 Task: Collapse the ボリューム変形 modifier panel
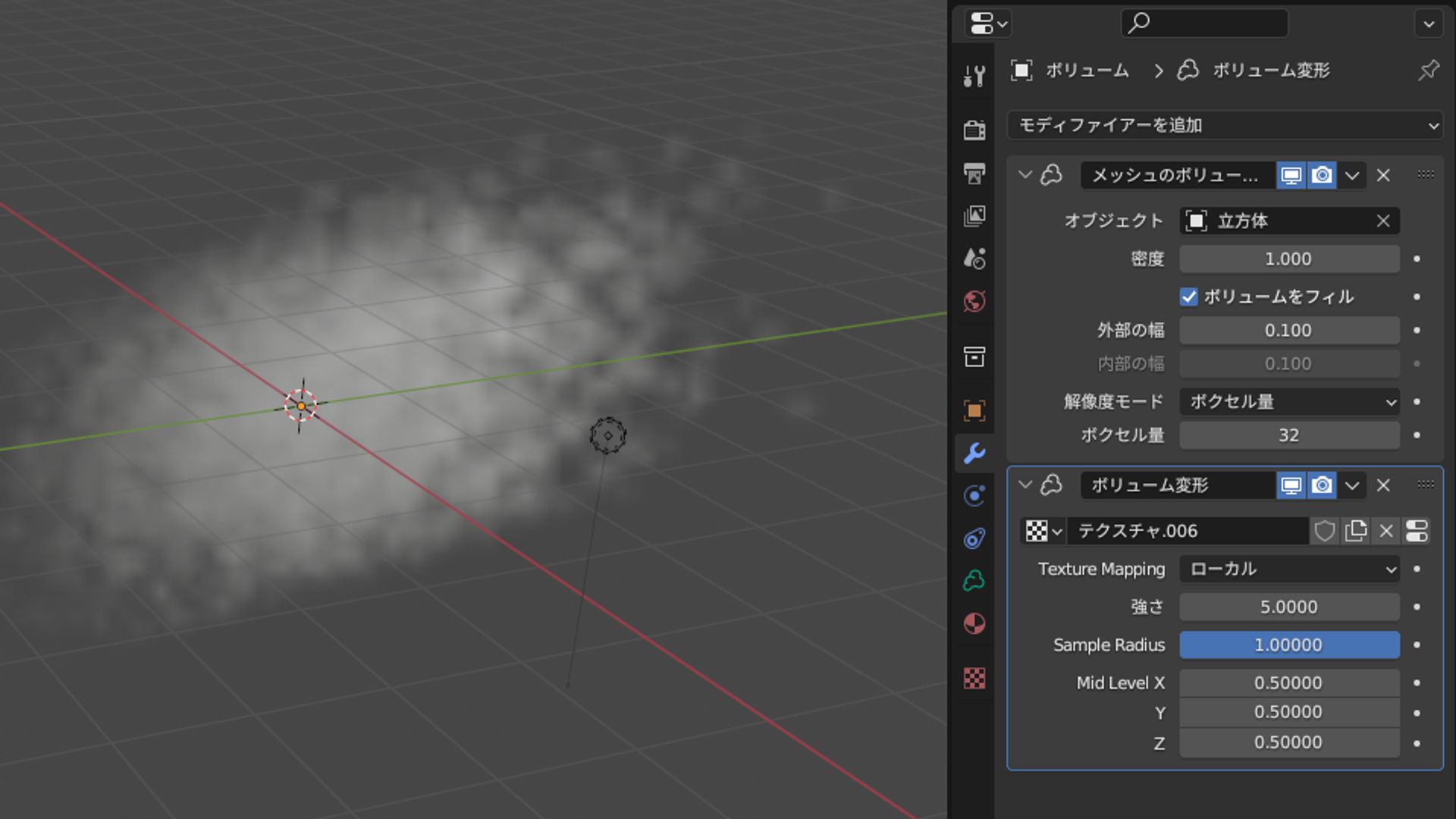tap(1025, 486)
